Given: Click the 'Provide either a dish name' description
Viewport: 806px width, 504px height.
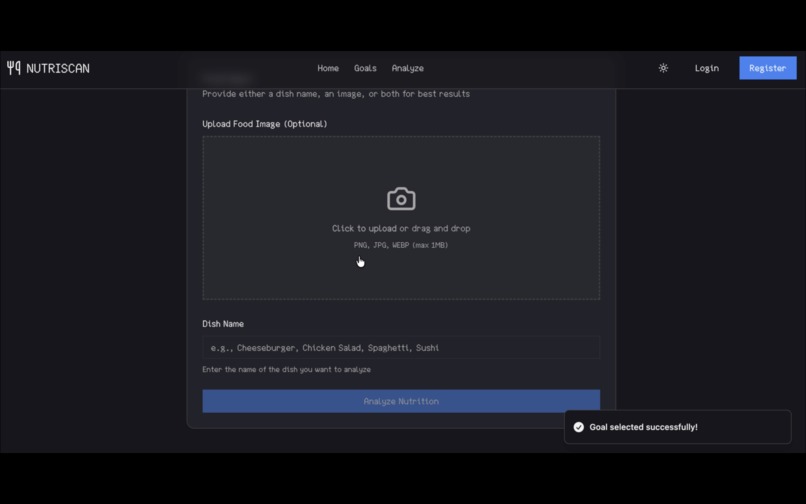Looking at the screenshot, I should (x=336, y=94).
